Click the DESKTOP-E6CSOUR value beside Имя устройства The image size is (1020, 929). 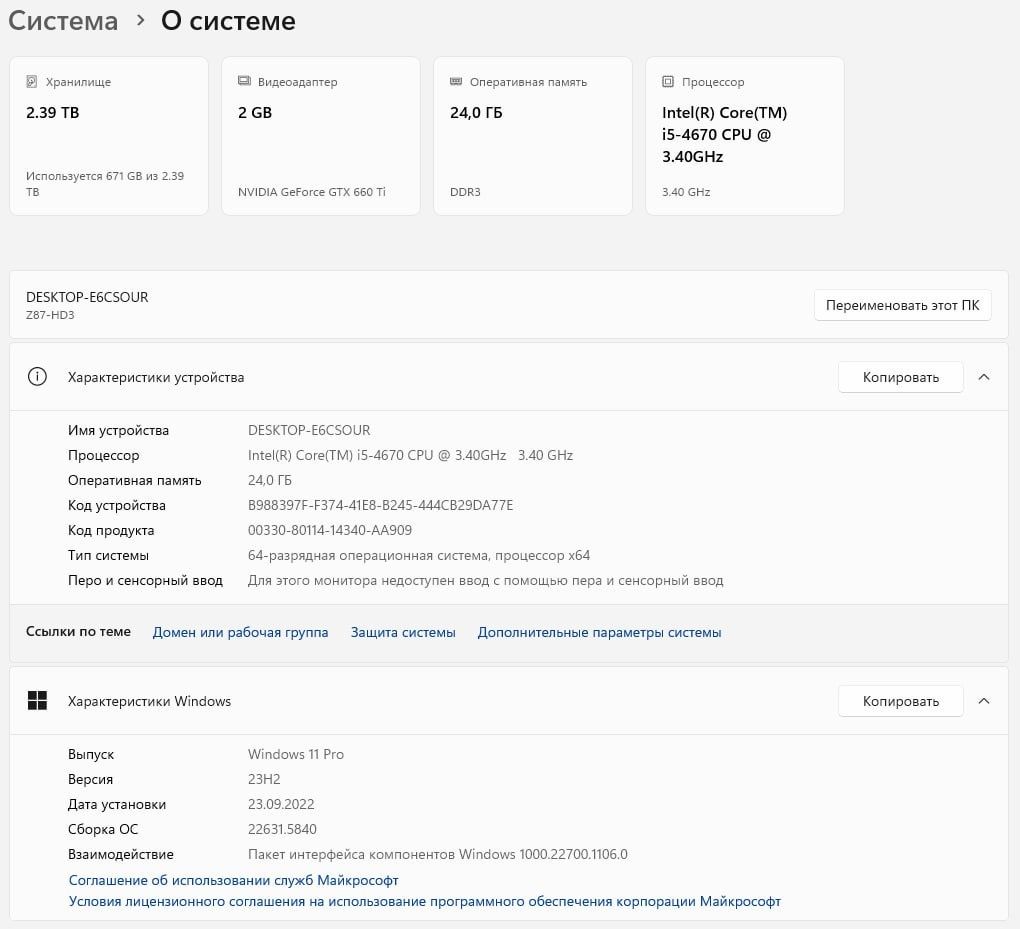coord(309,430)
